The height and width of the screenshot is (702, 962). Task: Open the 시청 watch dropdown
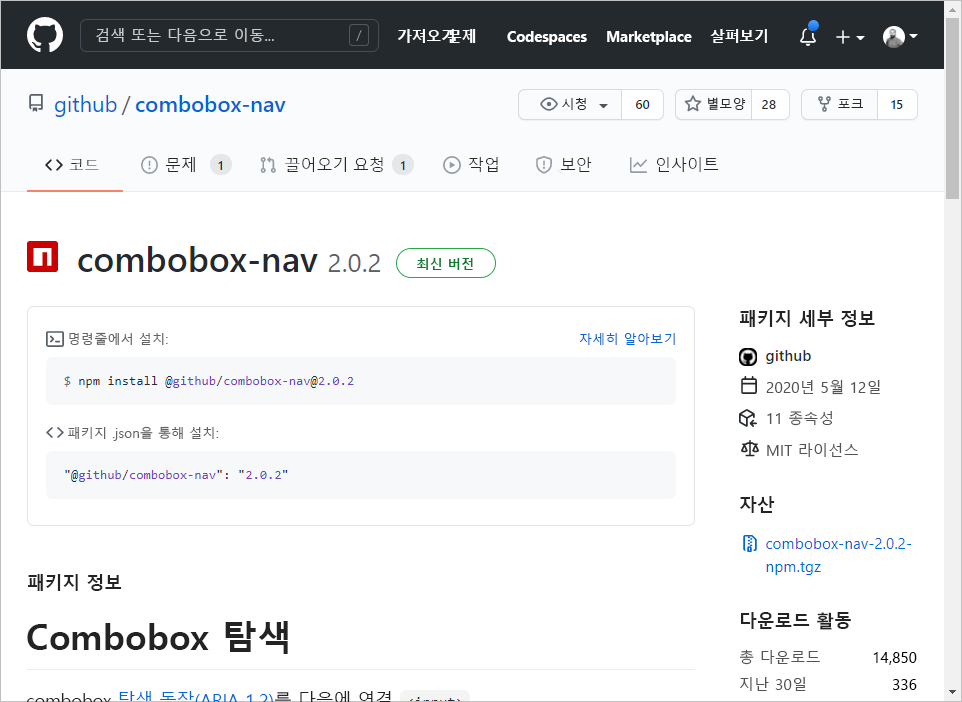(x=570, y=104)
